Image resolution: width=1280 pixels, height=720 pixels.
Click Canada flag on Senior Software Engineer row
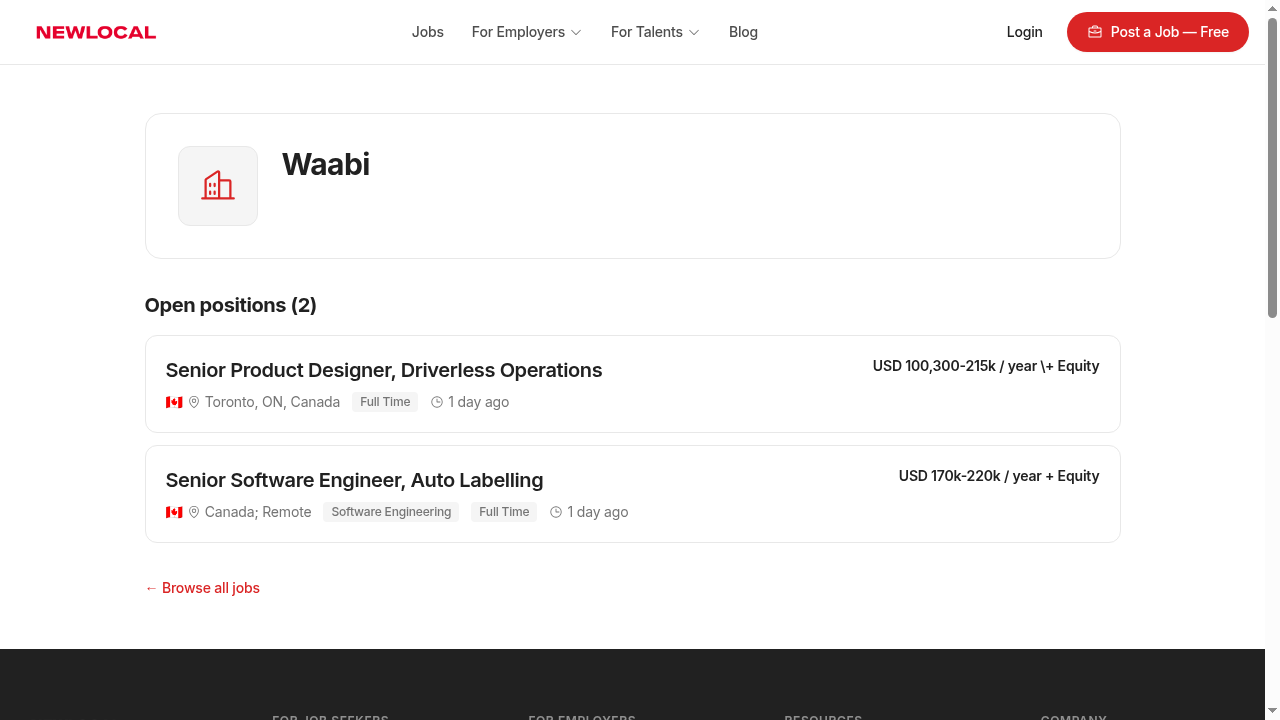click(x=174, y=512)
